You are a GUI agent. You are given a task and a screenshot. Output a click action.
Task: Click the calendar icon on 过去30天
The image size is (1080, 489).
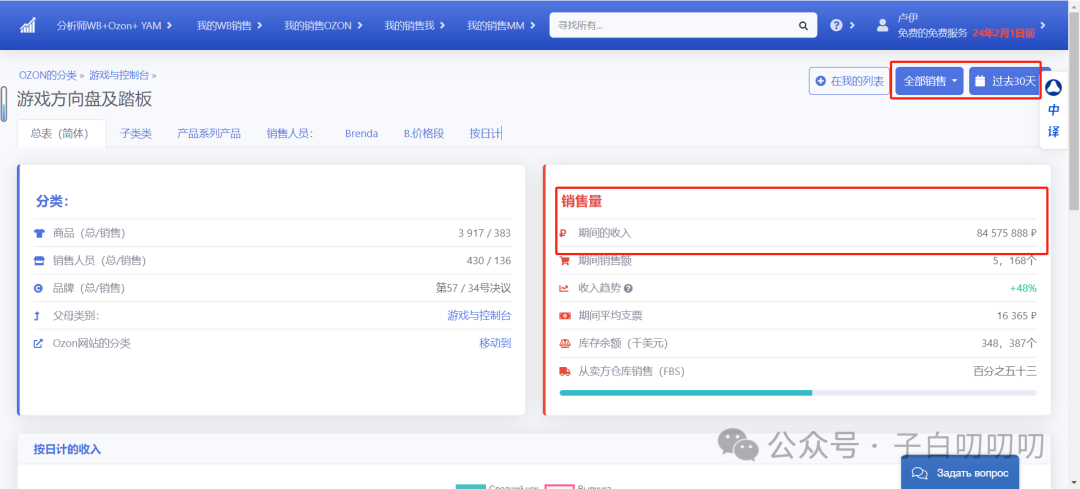980,81
